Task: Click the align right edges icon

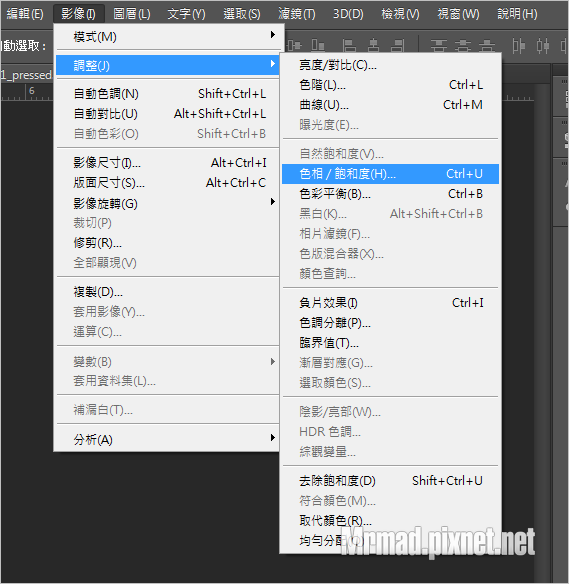Action: pos(398,45)
